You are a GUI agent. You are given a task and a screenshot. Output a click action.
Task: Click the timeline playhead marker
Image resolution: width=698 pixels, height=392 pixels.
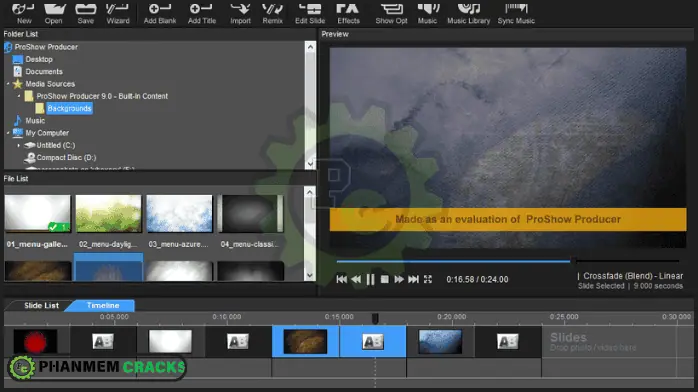pos(375,318)
